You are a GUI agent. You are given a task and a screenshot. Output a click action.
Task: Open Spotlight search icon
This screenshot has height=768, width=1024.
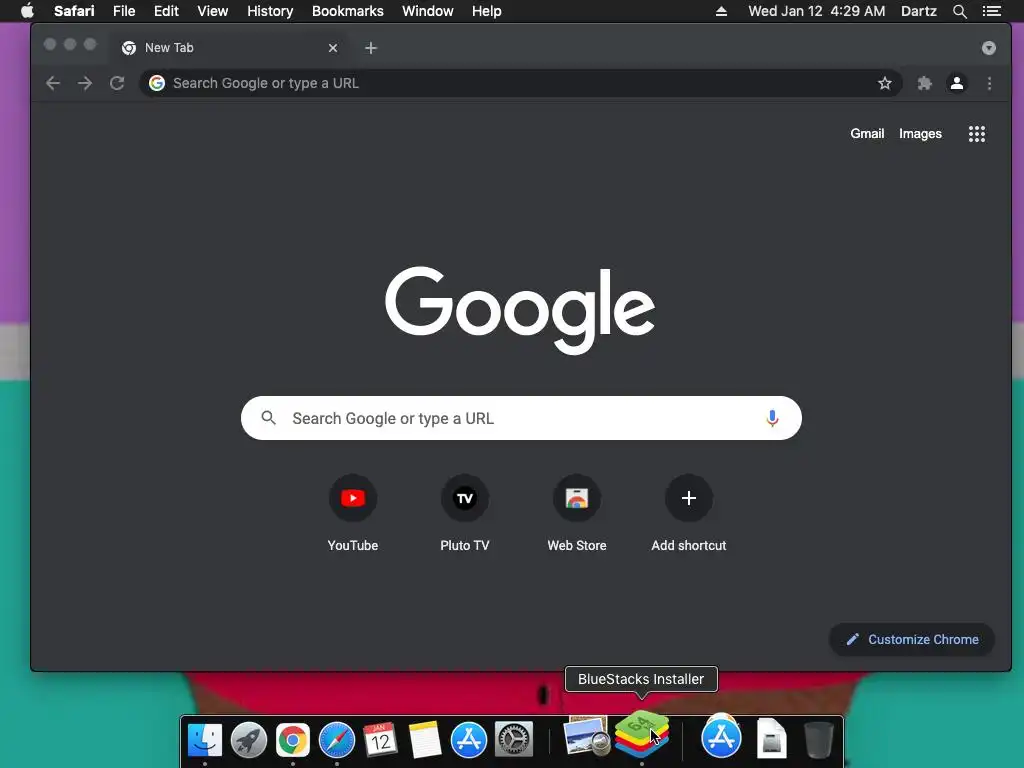point(959,11)
